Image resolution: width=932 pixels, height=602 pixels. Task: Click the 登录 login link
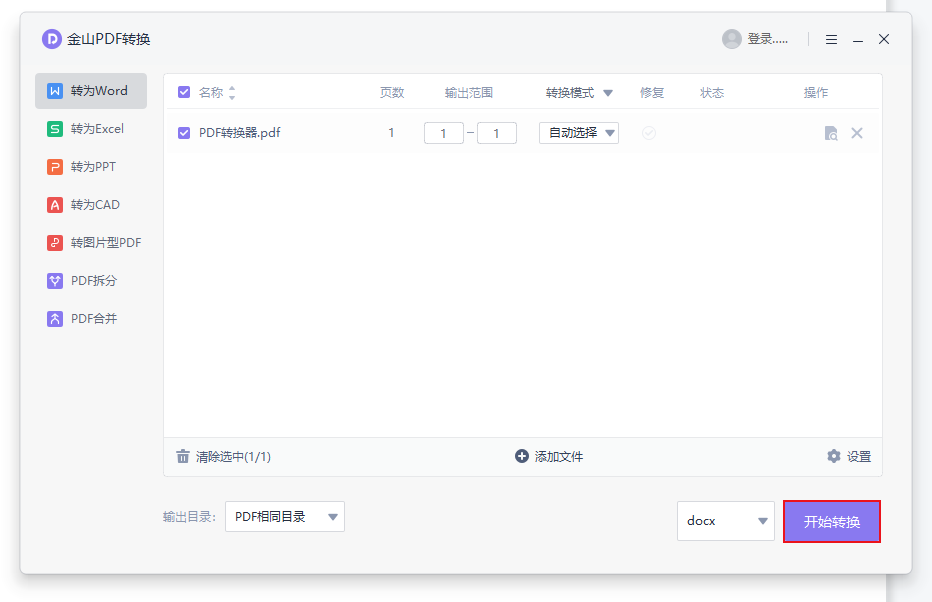(x=767, y=39)
